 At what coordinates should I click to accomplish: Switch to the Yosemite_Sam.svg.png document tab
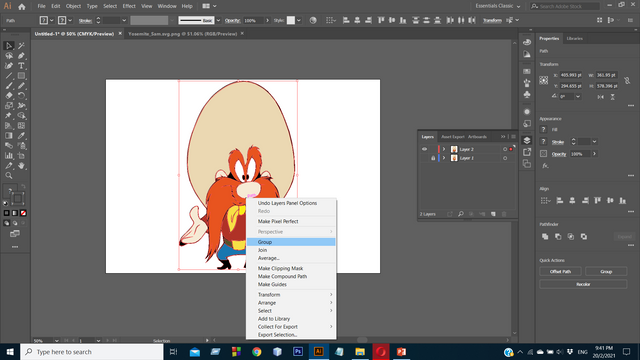(x=182, y=34)
